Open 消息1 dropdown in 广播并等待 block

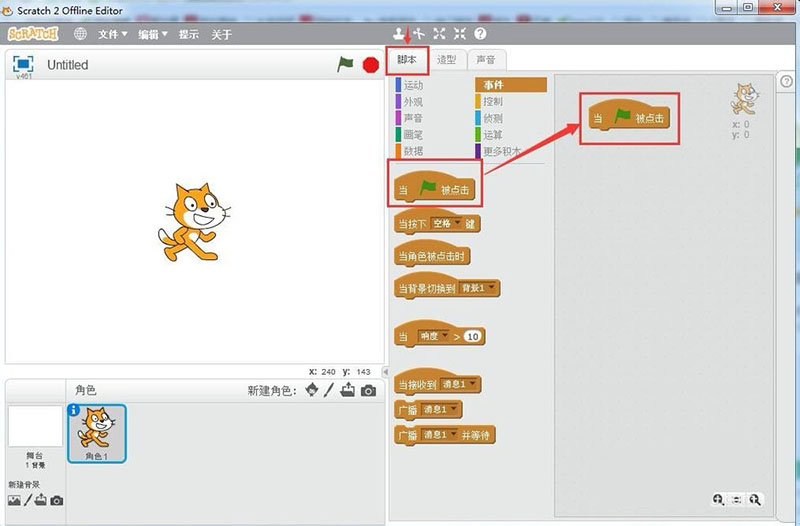(439, 435)
